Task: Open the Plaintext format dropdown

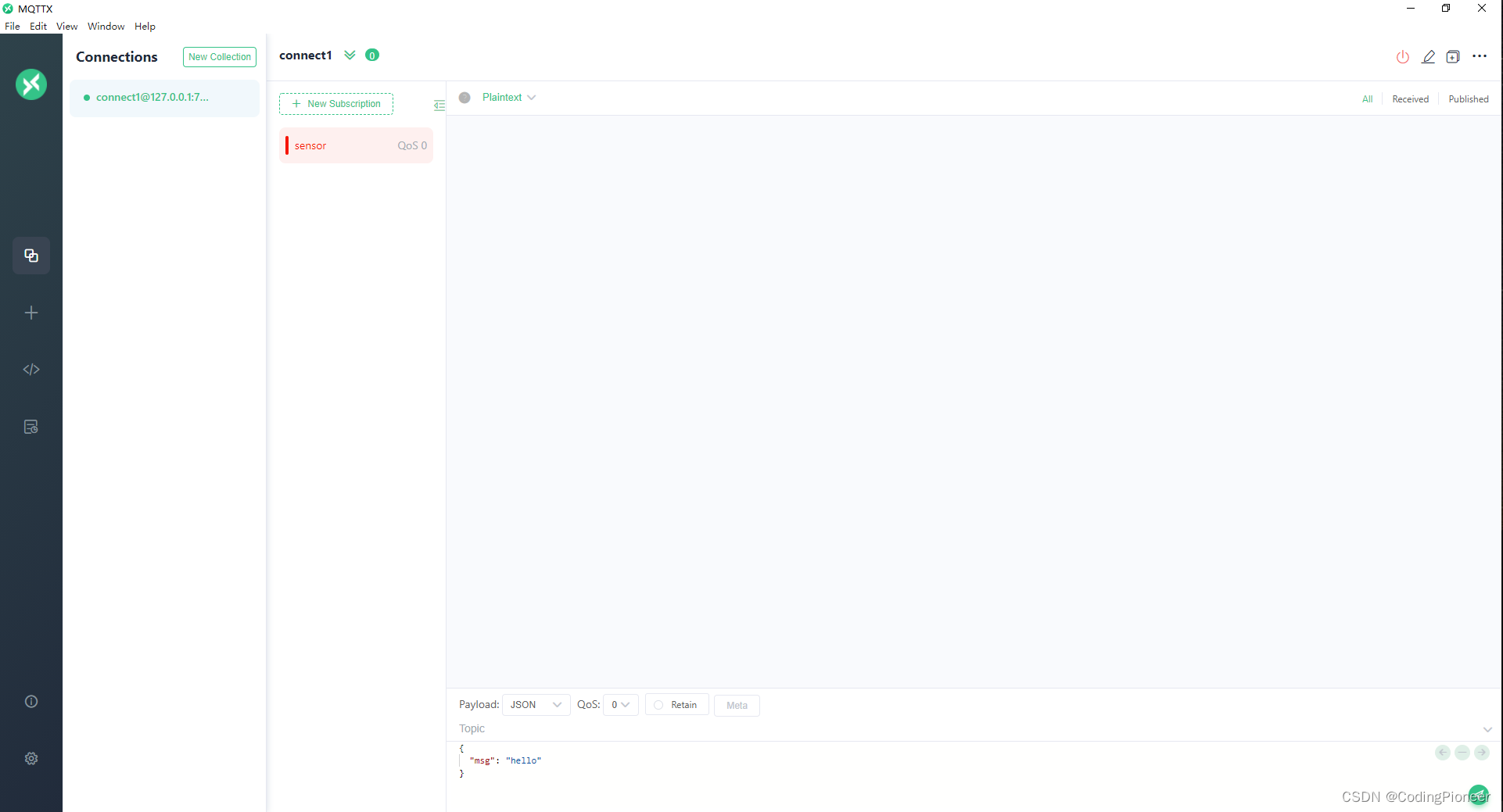Action: [509, 98]
